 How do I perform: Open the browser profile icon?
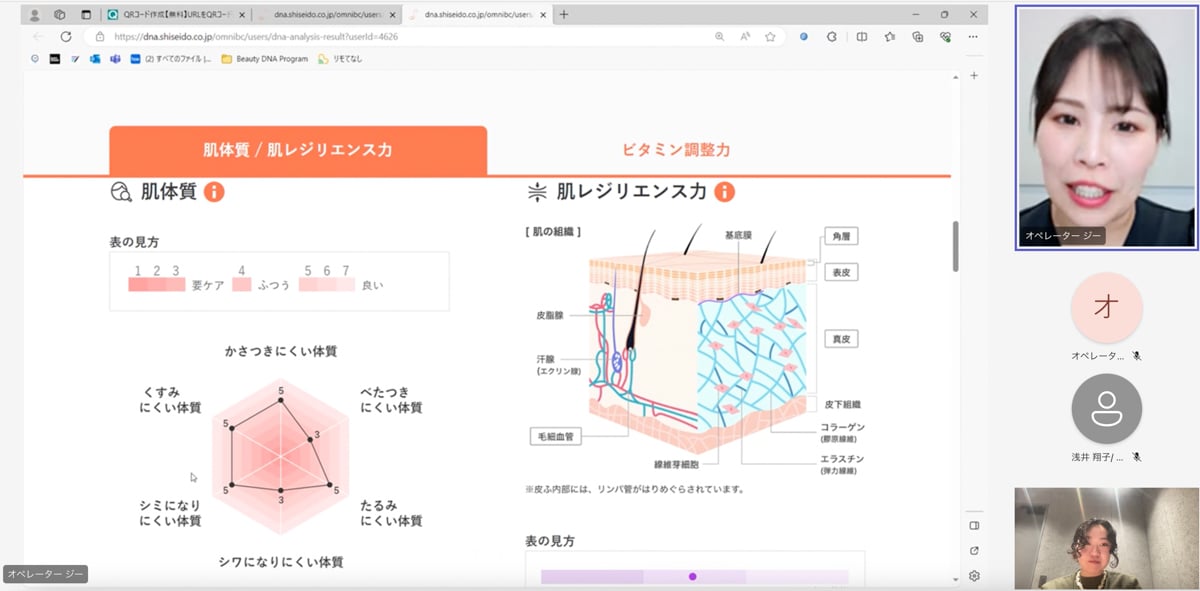coord(36,15)
